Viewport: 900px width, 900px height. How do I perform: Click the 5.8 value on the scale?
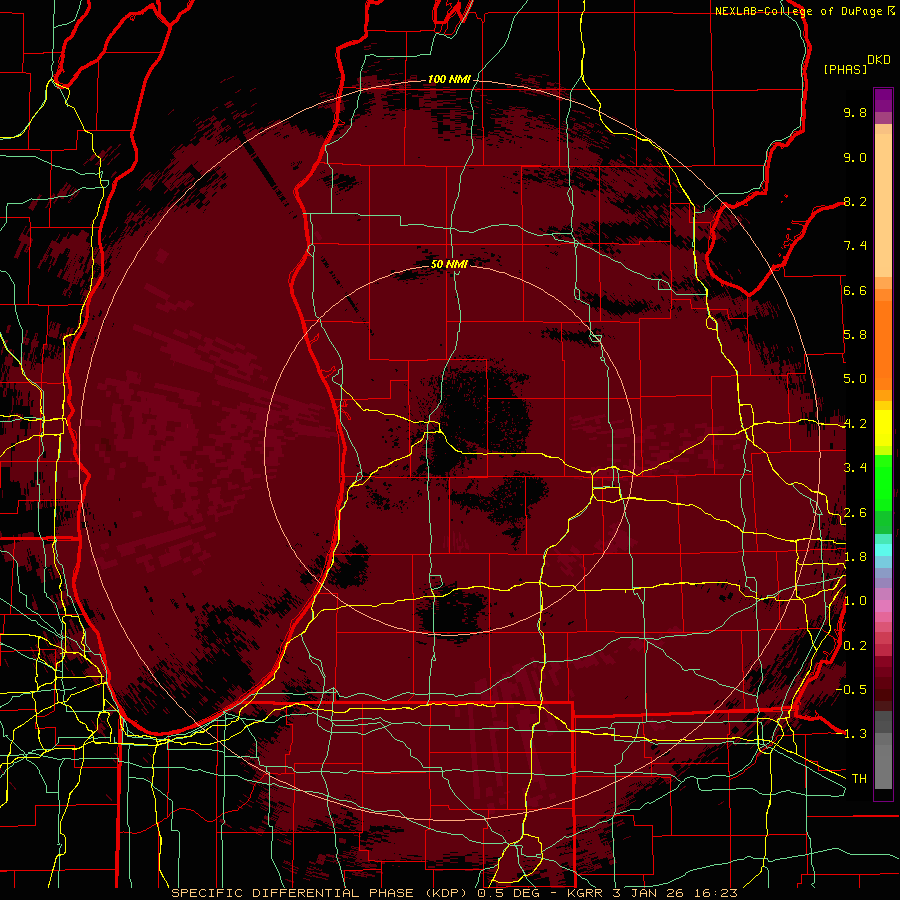855,335
